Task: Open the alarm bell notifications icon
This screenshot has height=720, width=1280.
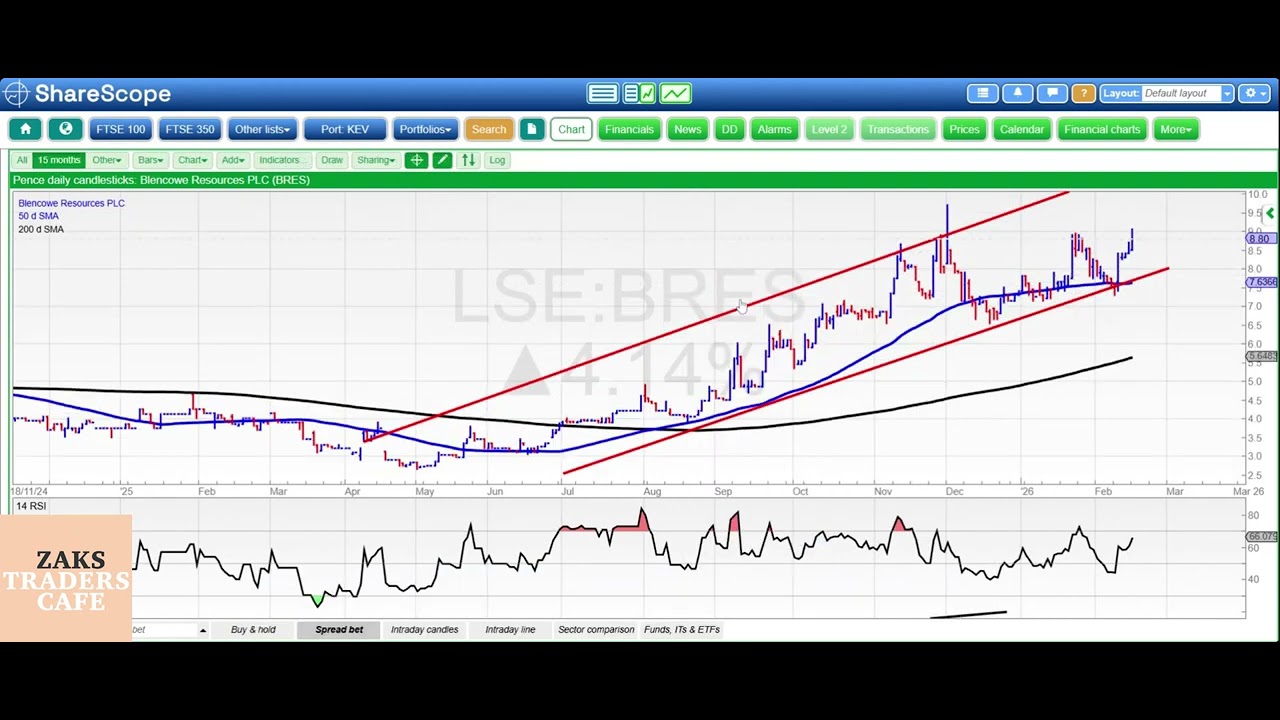Action: click(1017, 93)
